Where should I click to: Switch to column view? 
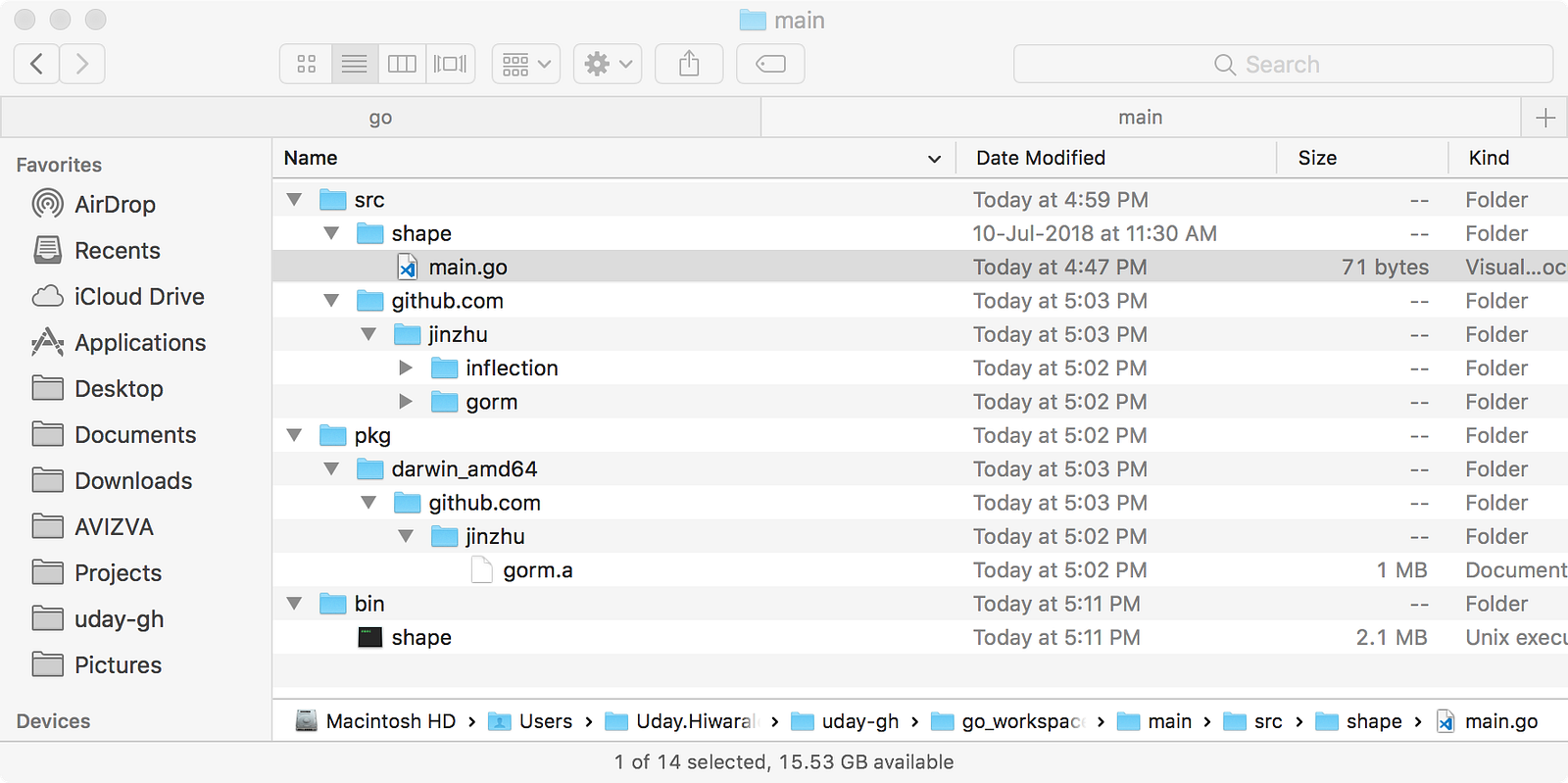402,64
